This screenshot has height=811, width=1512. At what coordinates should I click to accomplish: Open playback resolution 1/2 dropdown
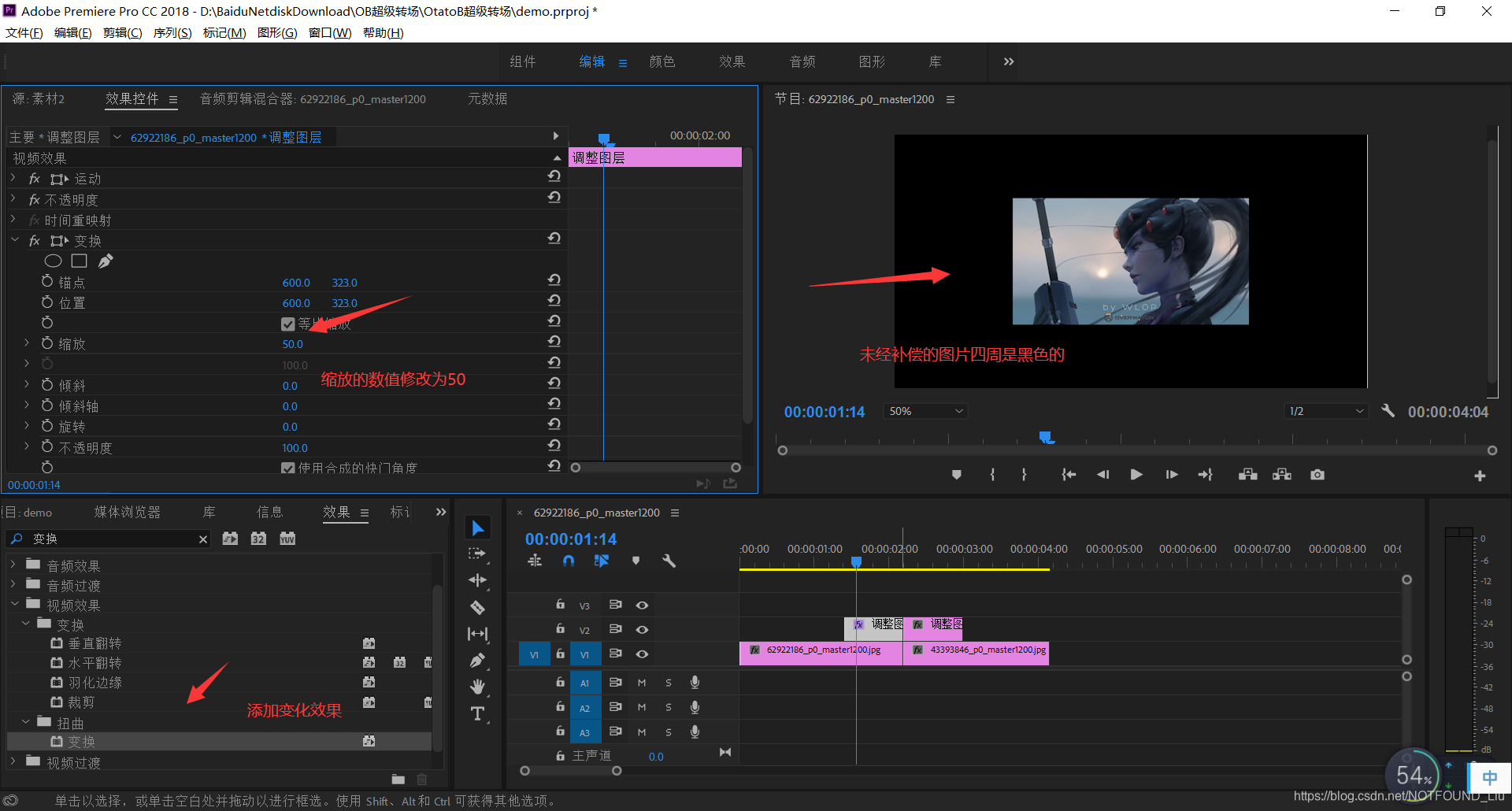pos(1325,411)
